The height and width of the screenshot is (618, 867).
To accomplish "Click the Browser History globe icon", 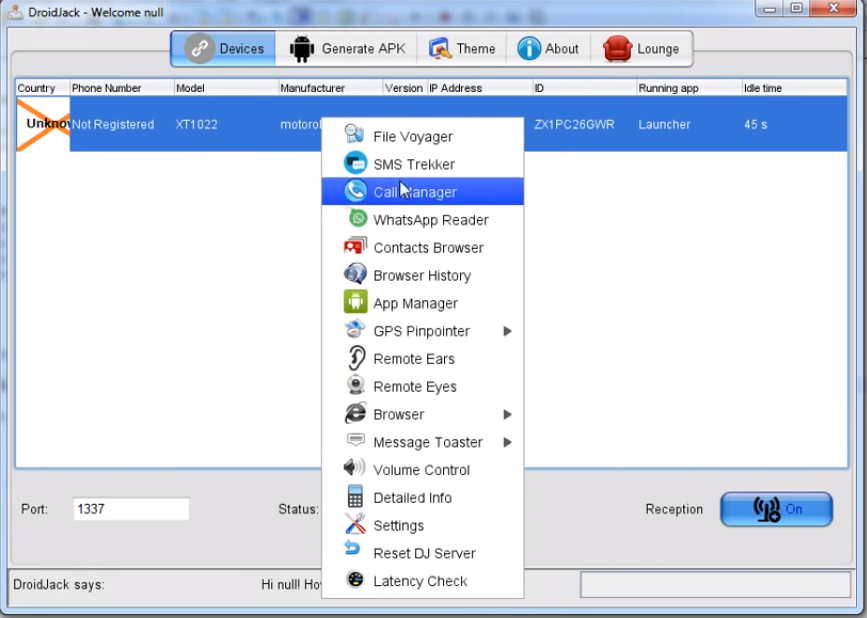I will point(355,274).
